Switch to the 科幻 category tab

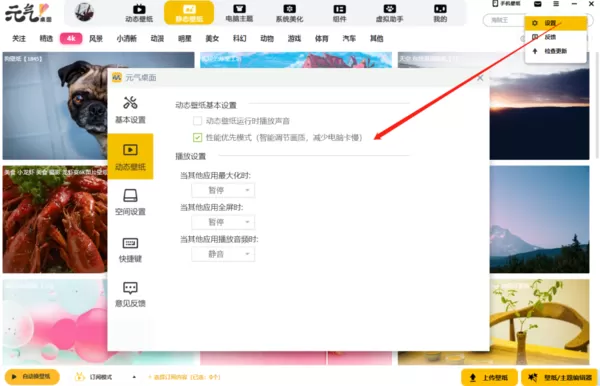(x=240, y=38)
